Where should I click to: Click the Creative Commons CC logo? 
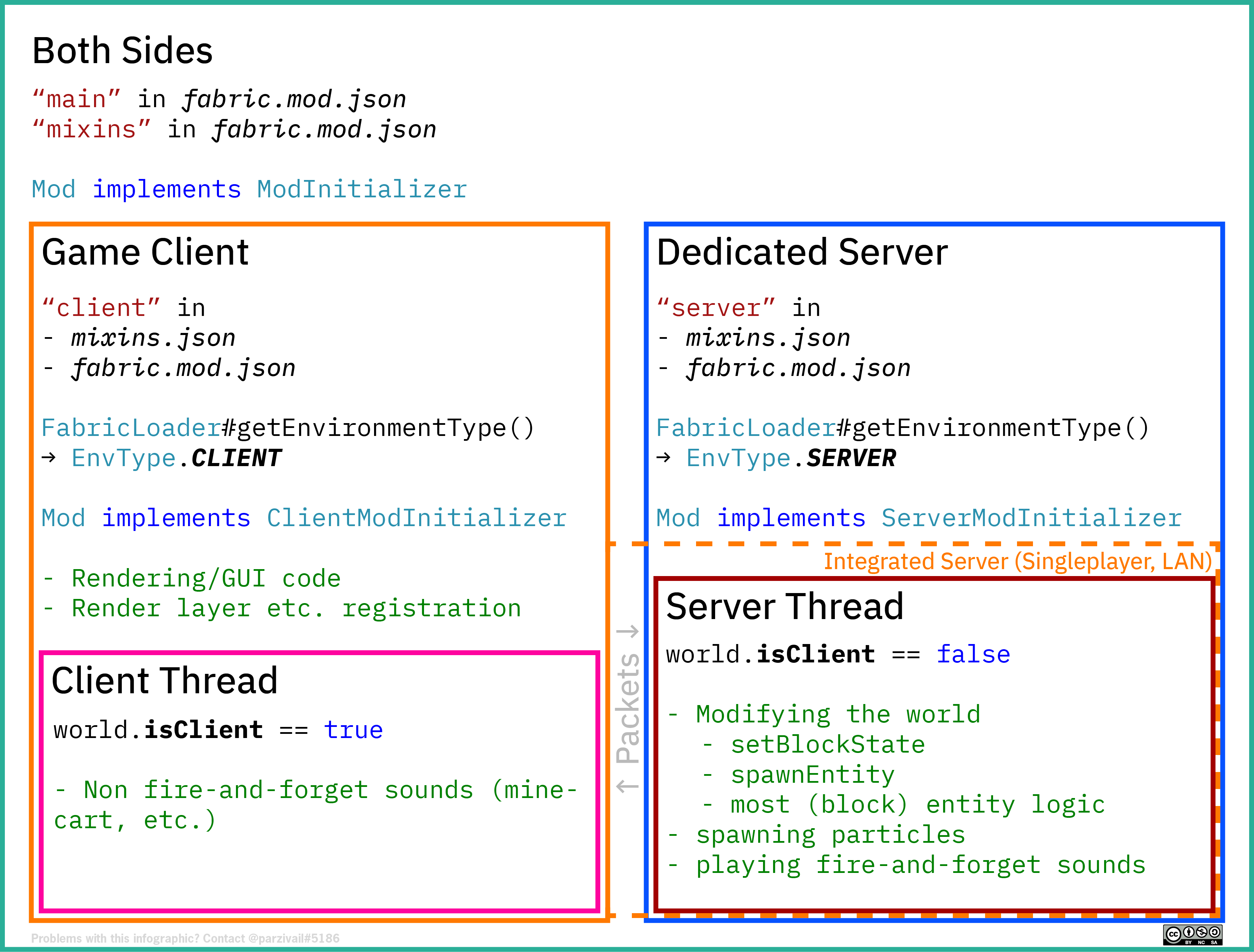point(1174,934)
